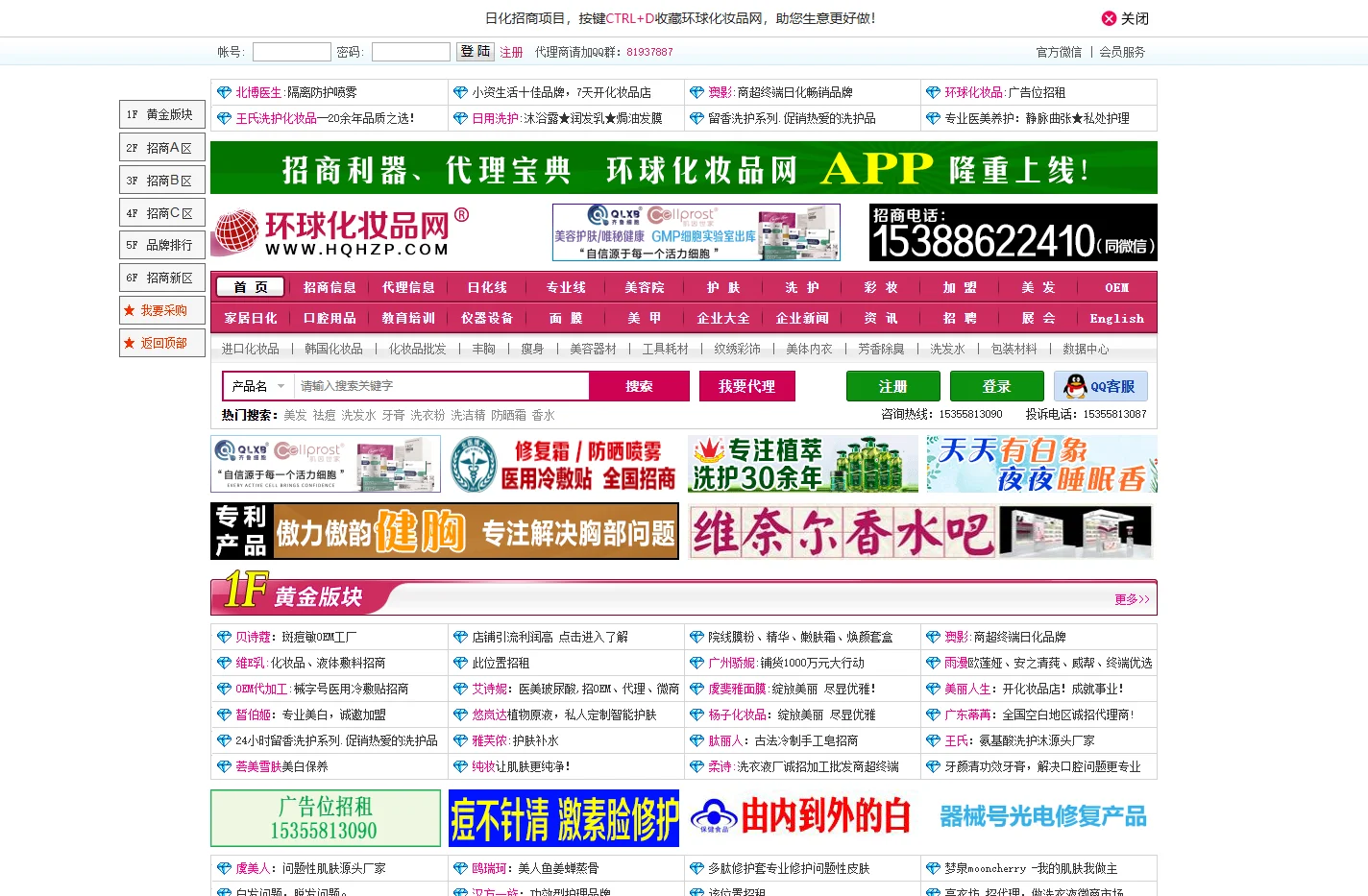Screen dimensions: 1368x896
Task: Open 代理信息 in the main nav
Action: (x=408, y=287)
